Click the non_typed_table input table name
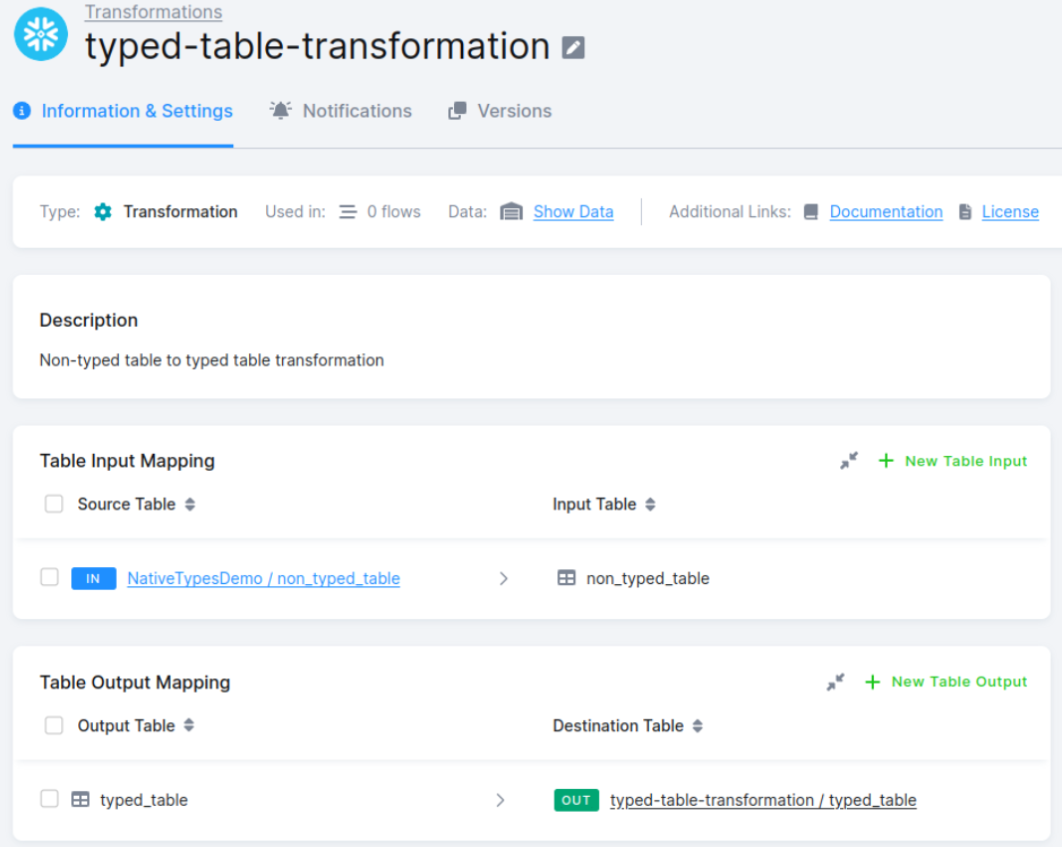 648,578
